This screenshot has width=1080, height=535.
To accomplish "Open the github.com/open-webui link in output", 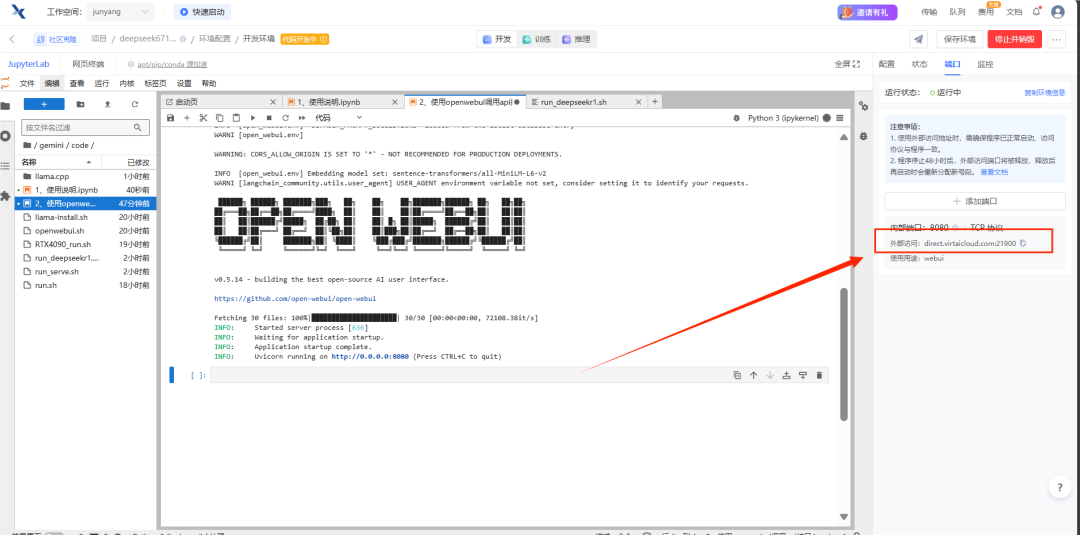I will tap(295, 299).
